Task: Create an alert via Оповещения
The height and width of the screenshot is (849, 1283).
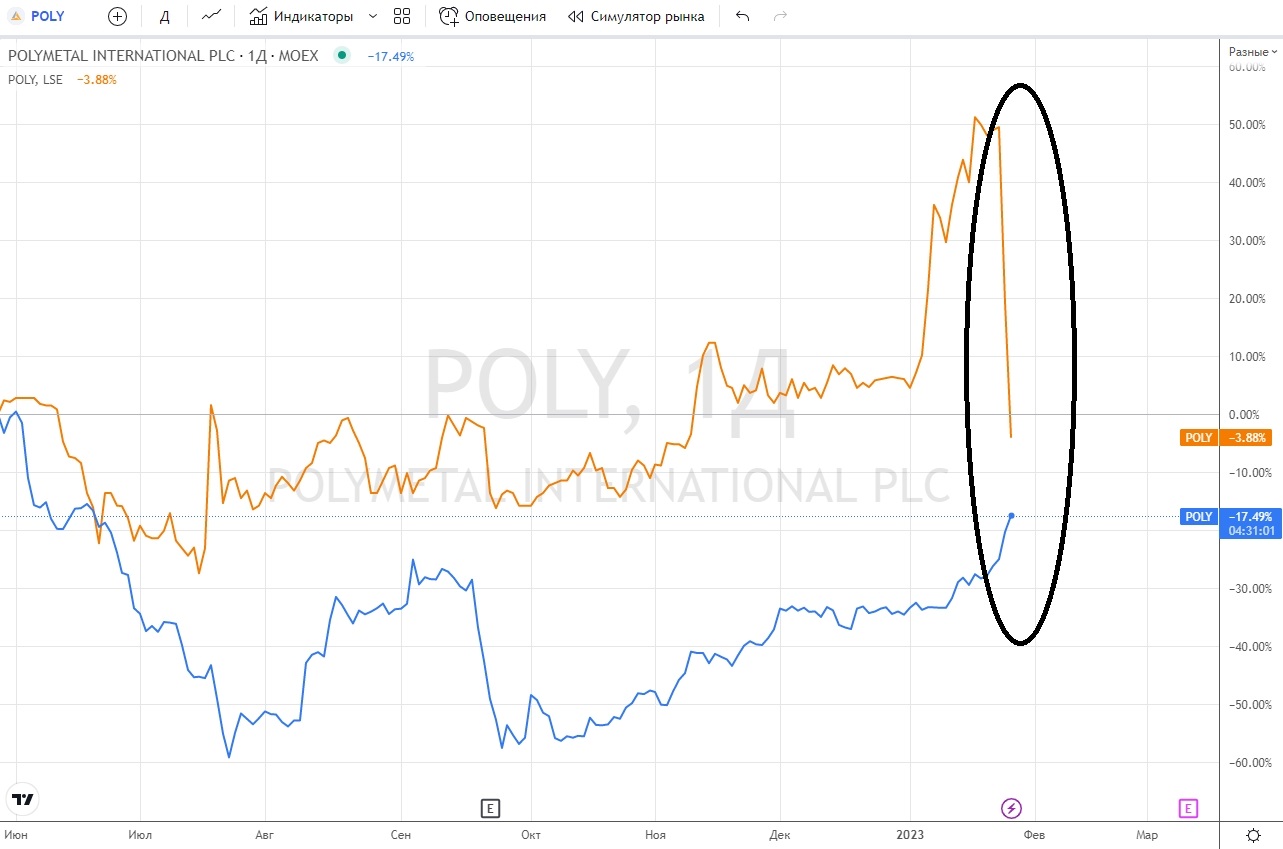Action: point(493,16)
